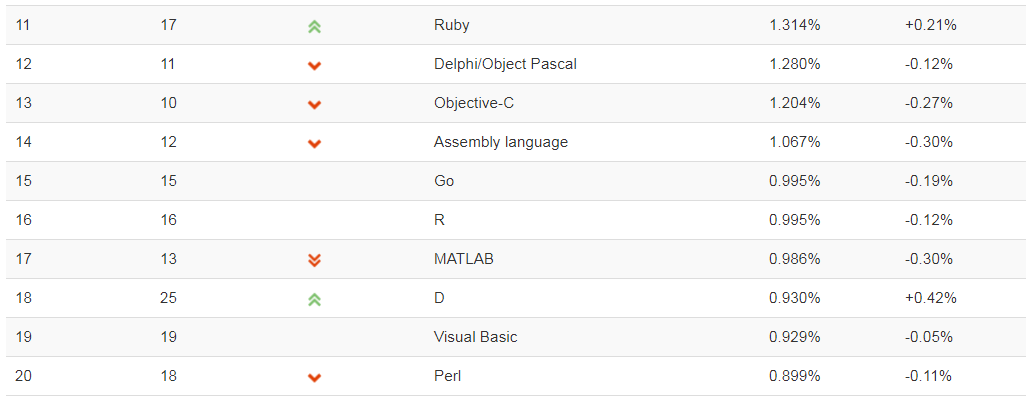The width and height of the screenshot is (1033, 401).
Task: Click the Delphi/Object Pascal language name
Action: [505, 65]
